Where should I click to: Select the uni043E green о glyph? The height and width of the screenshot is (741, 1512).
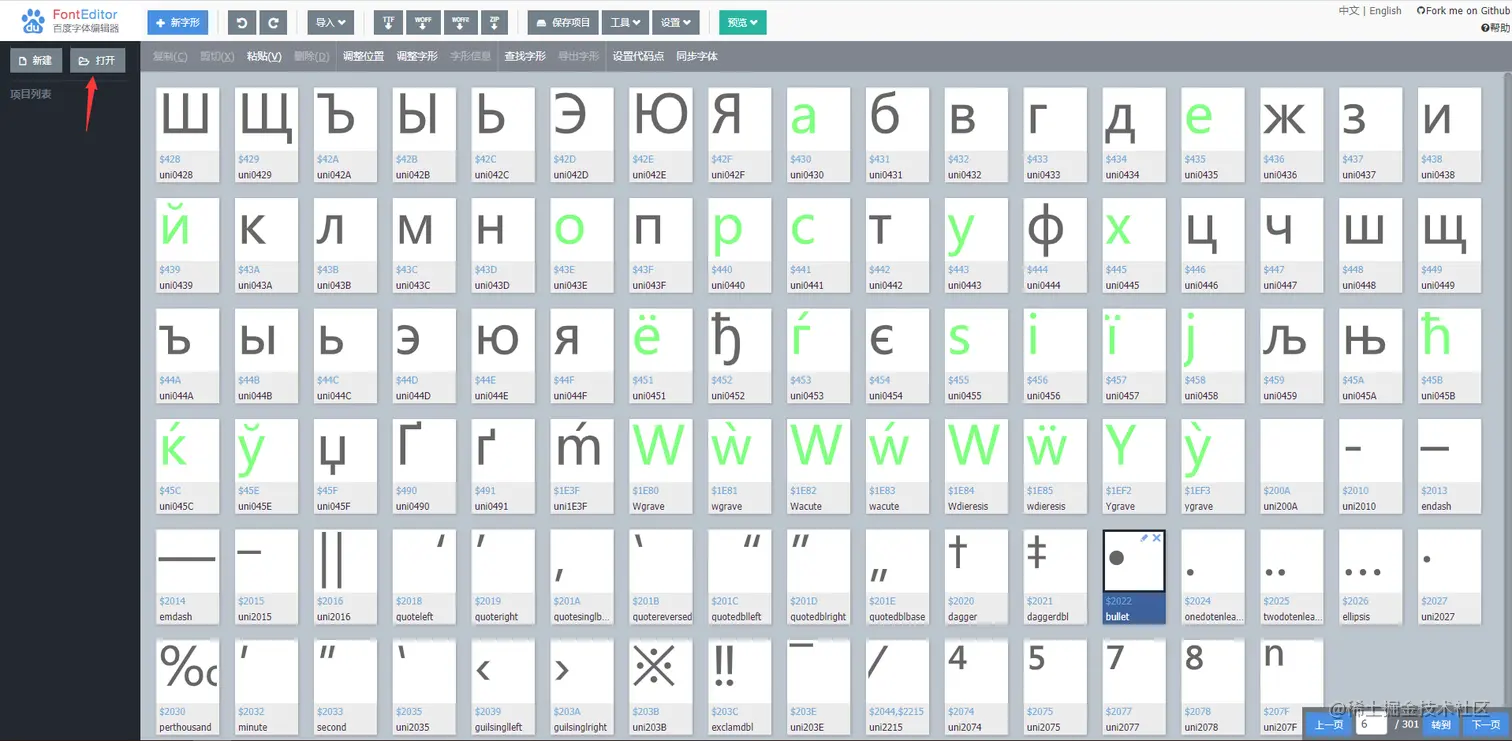[x=581, y=245]
